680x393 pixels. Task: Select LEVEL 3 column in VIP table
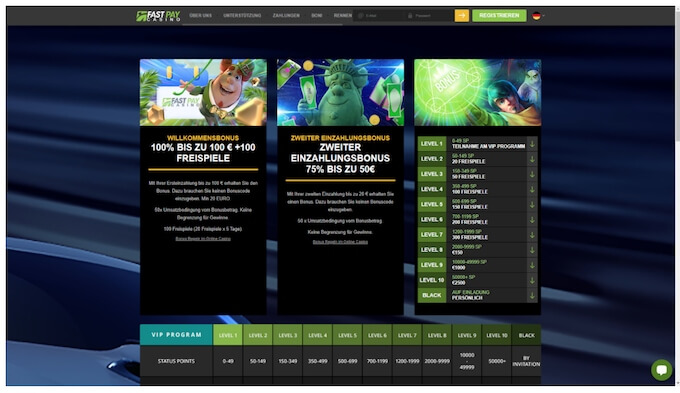pos(288,335)
